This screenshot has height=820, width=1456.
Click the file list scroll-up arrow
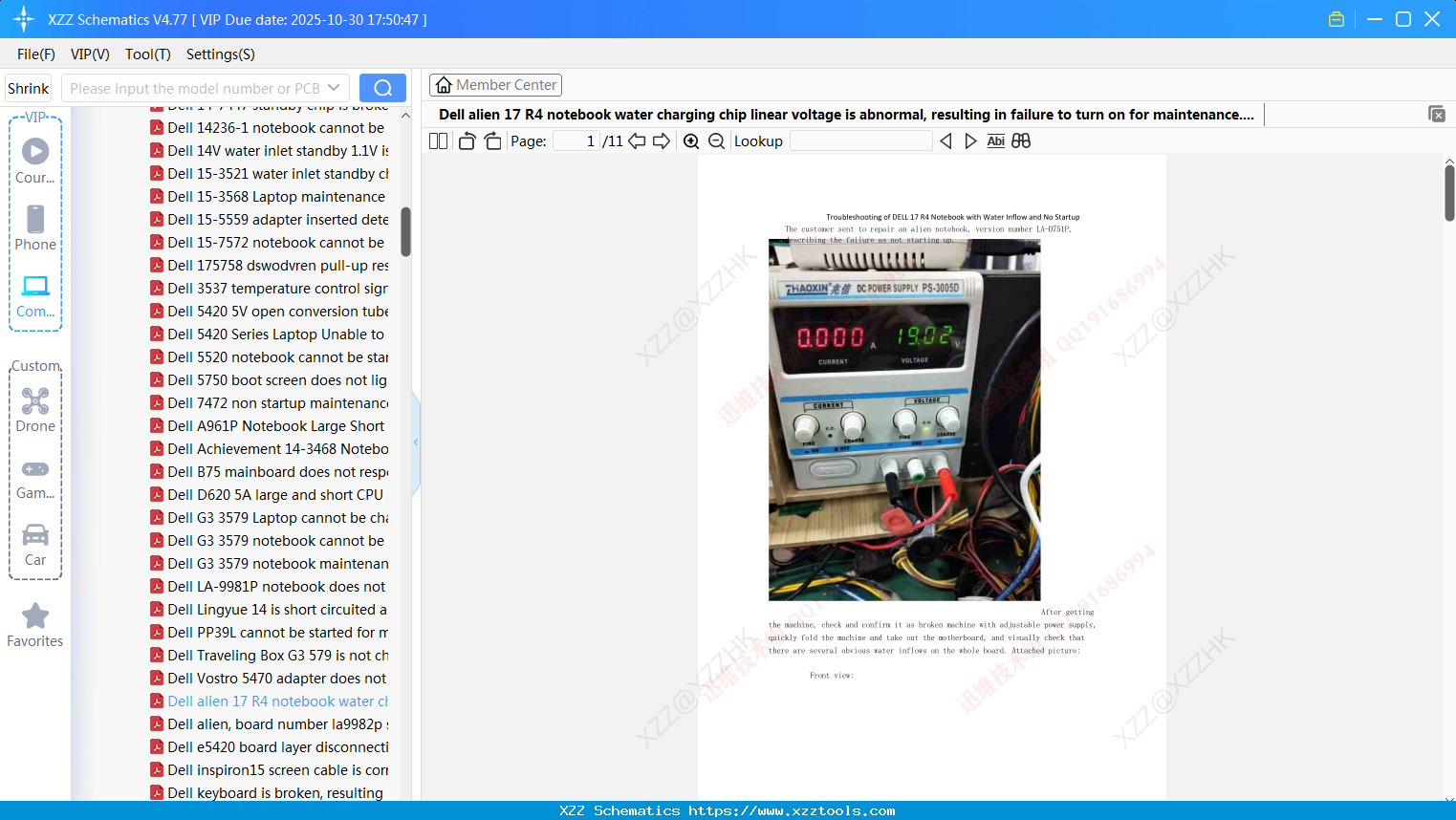click(405, 116)
